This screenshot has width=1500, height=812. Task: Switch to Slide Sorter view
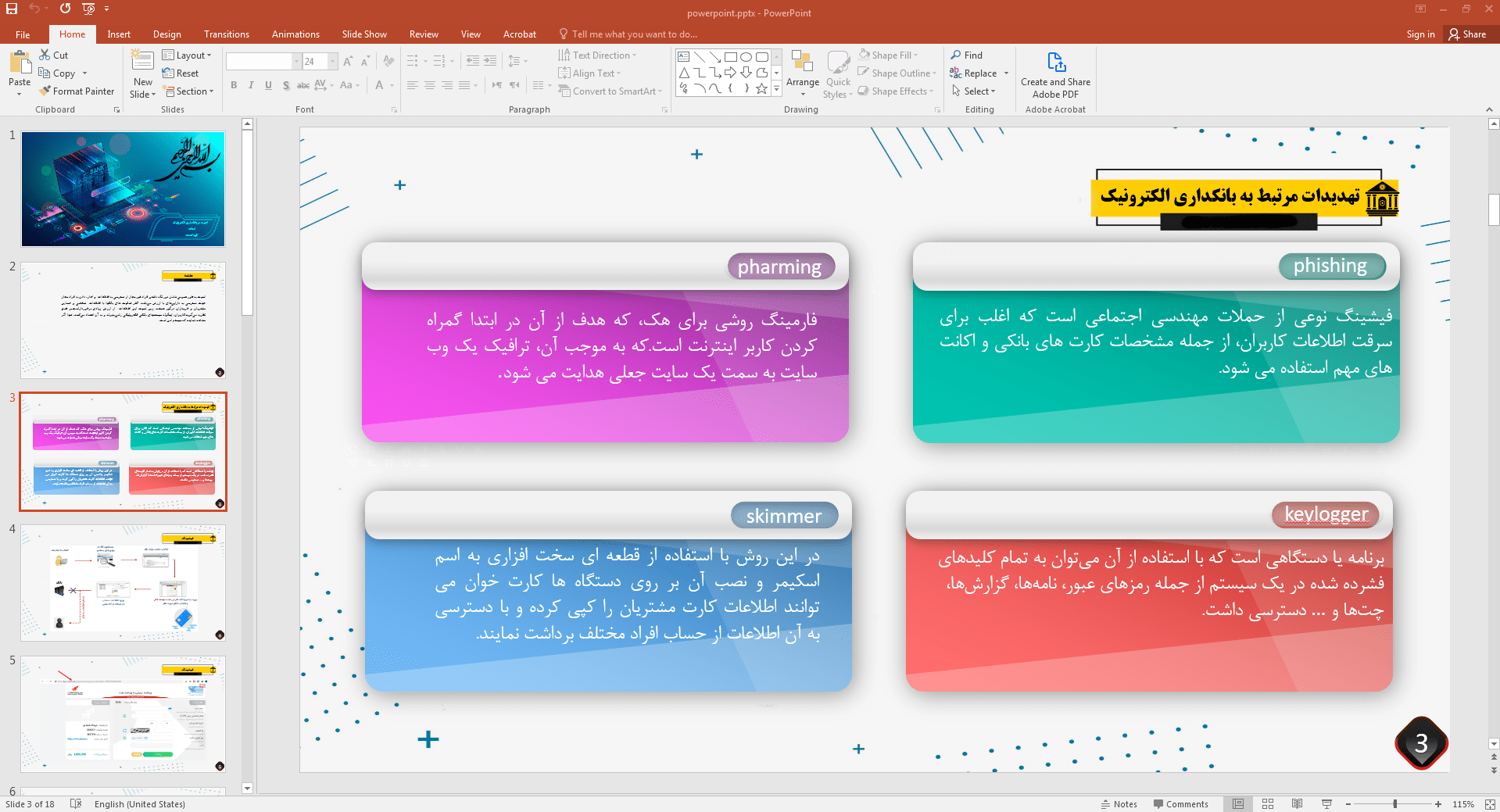click(x=1268, y=804)
